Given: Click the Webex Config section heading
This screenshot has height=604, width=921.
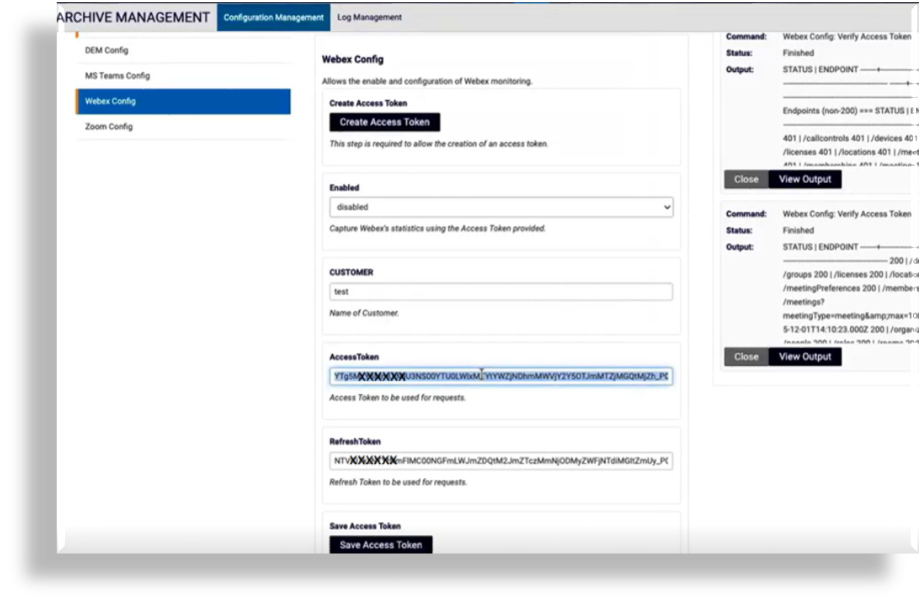Looking at the screenshot, I should (x=352, y=59).
